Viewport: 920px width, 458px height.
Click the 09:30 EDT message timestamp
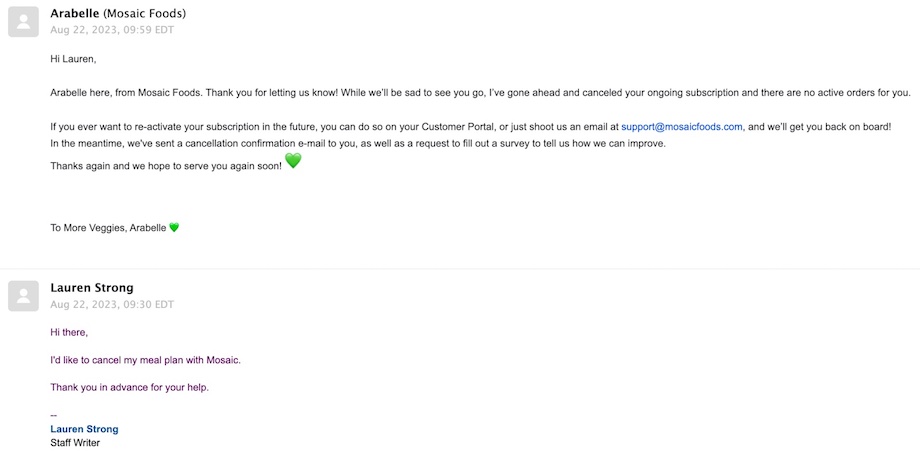point(112,304)
